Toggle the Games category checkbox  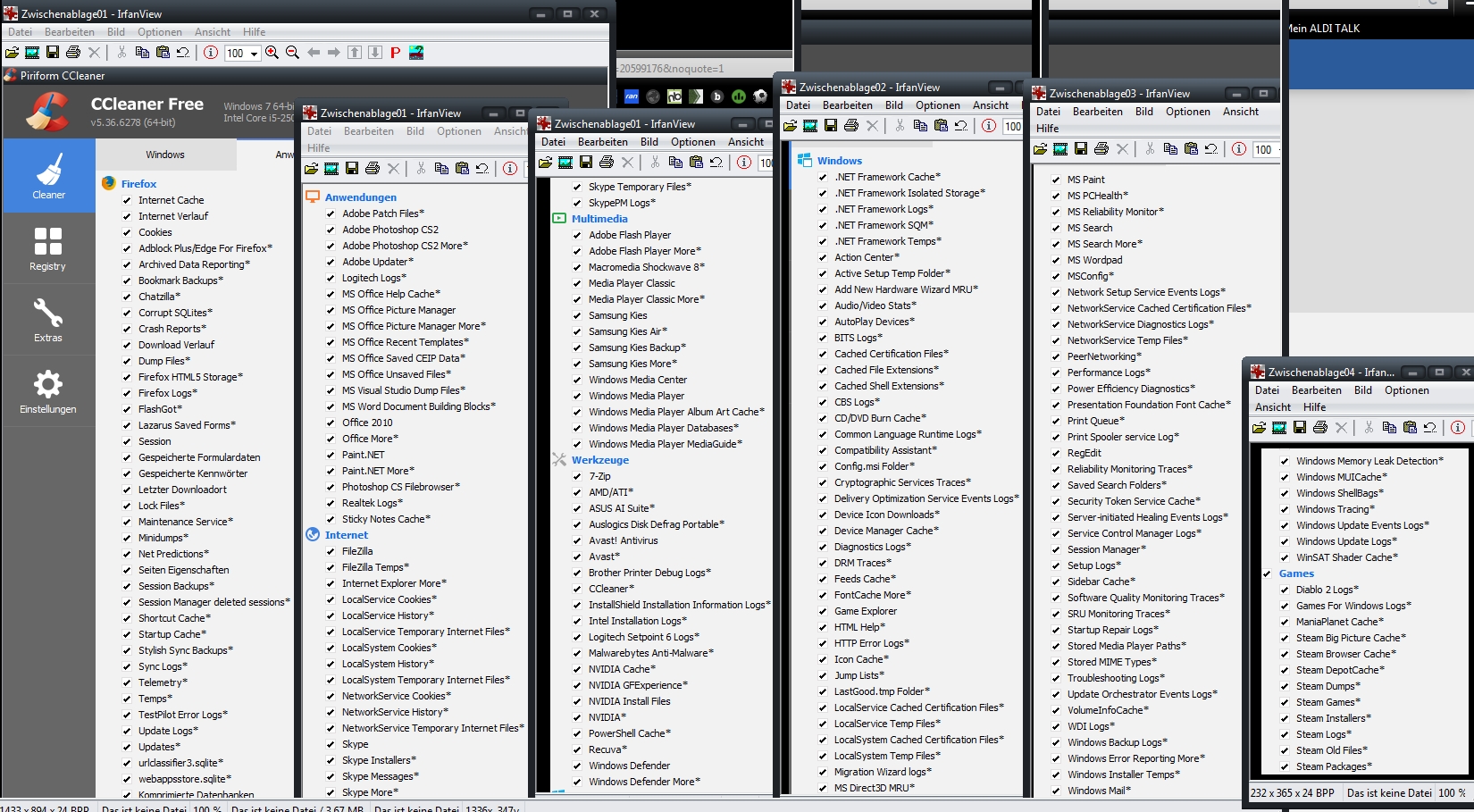(1267, 573)
